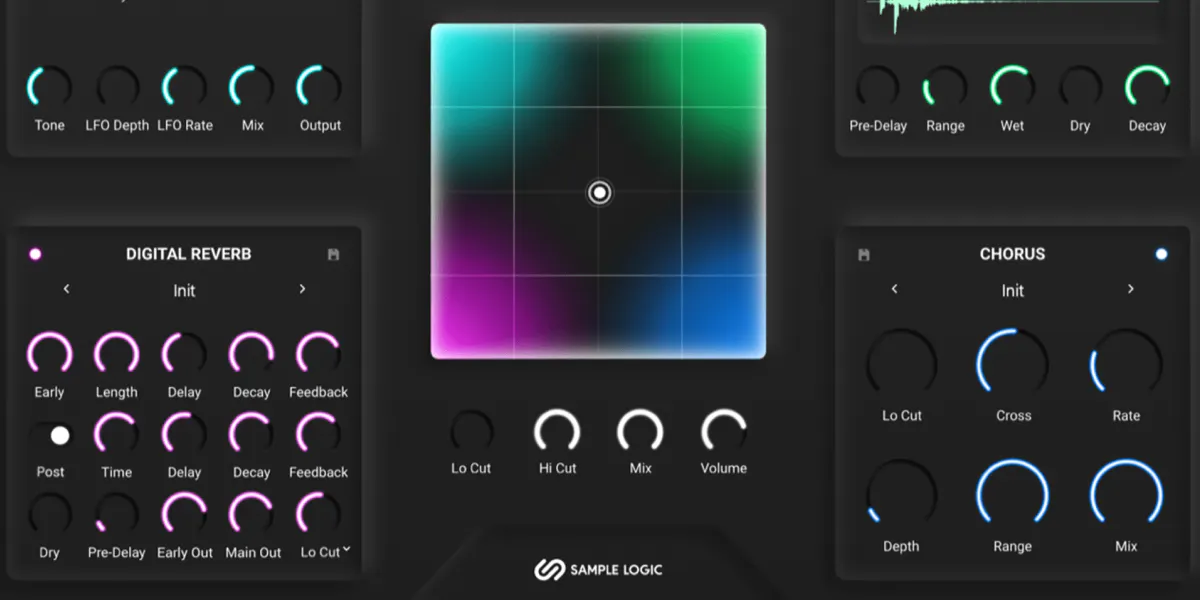Click the Init preset name in Chorus panel
Viewport: 1200px width, 600px height.
coord(1012,290)
